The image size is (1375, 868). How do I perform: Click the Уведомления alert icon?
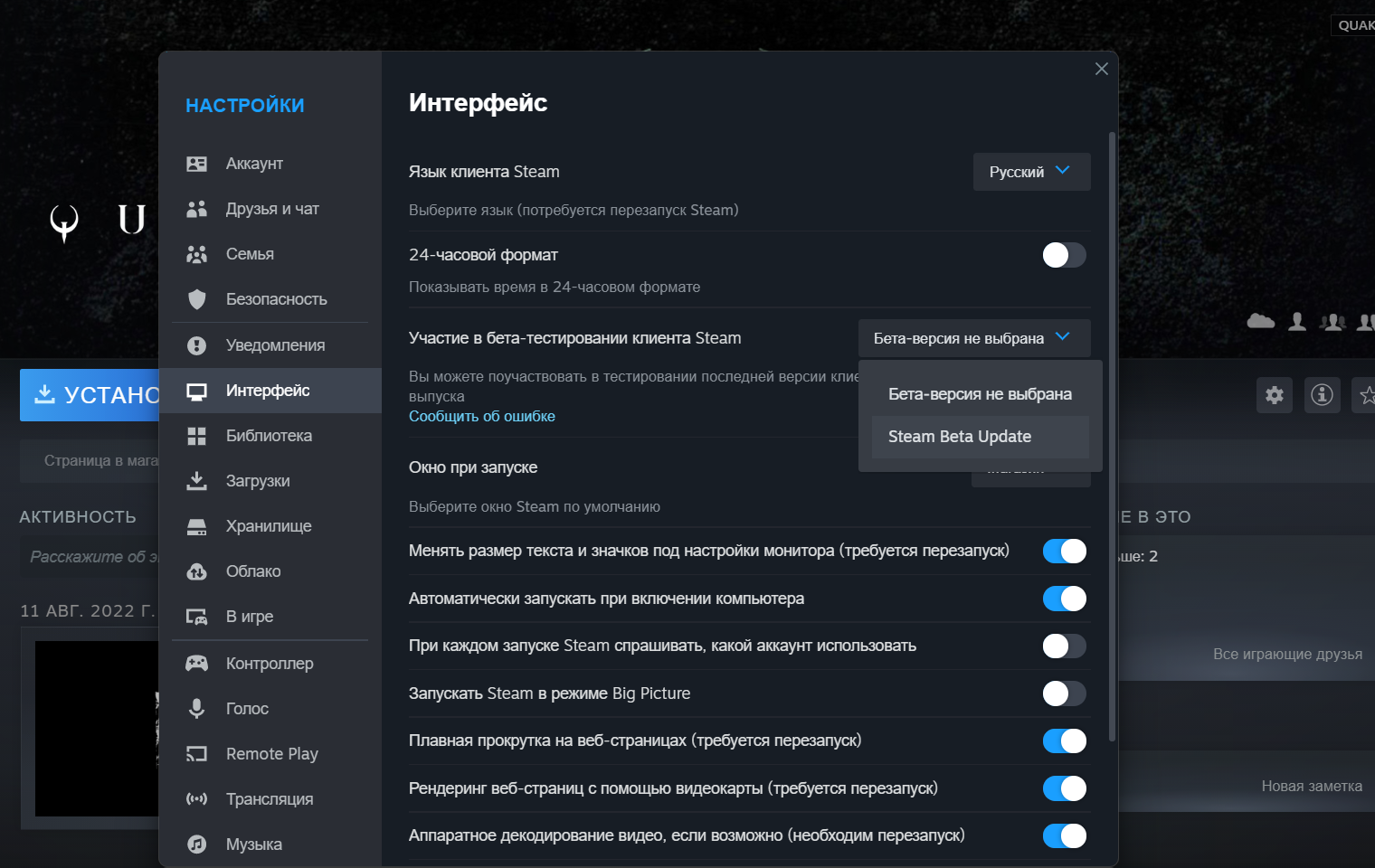(x=196, y=345)
